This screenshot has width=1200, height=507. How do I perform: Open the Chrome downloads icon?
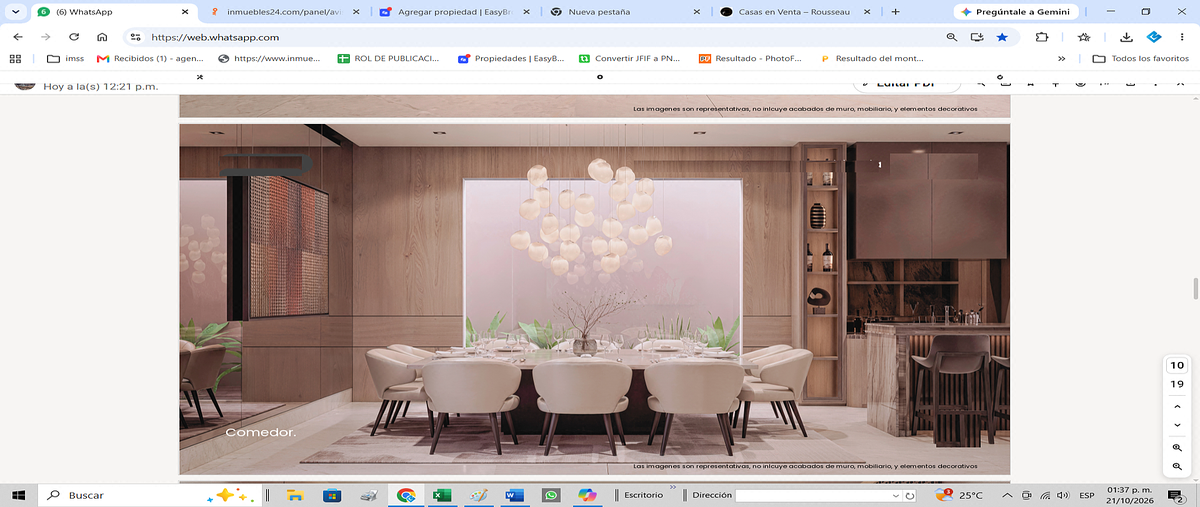point(1127,36)
